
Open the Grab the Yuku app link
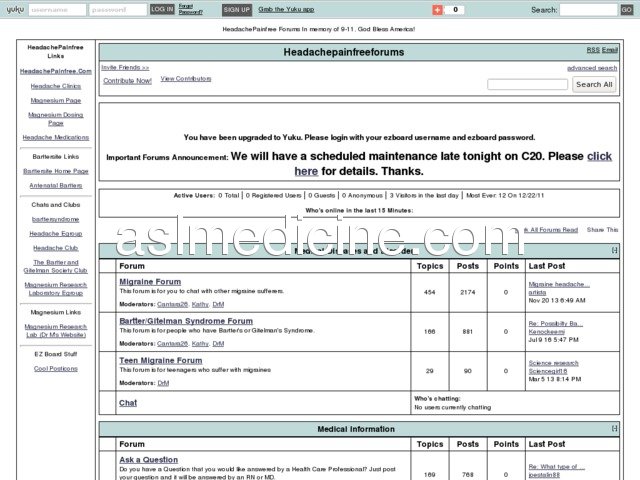pyautogui.click(x=286, y=9)
